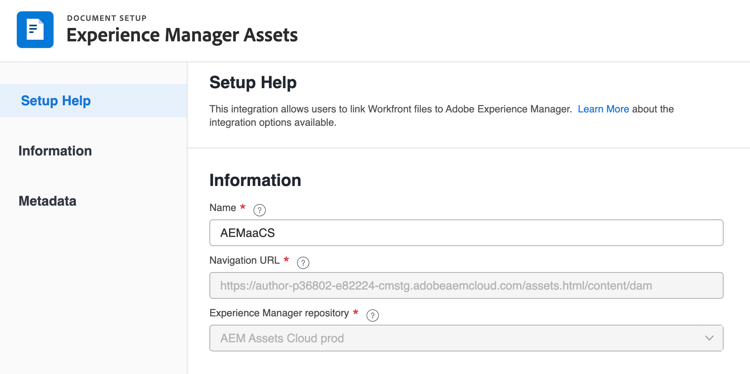Viewport: 750px width, 374px height.
Task: Click the DOCUMENT SETUP breadcrumb label
Action: 107,18
